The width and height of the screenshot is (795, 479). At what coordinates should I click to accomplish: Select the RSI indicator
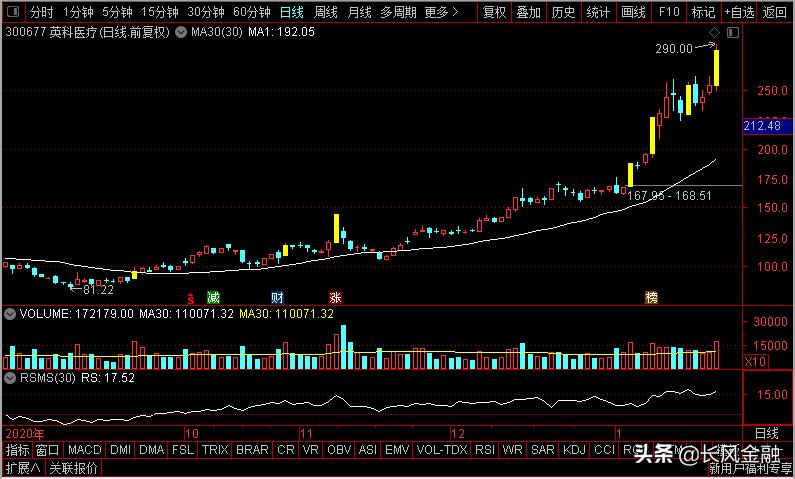(485, 450)
